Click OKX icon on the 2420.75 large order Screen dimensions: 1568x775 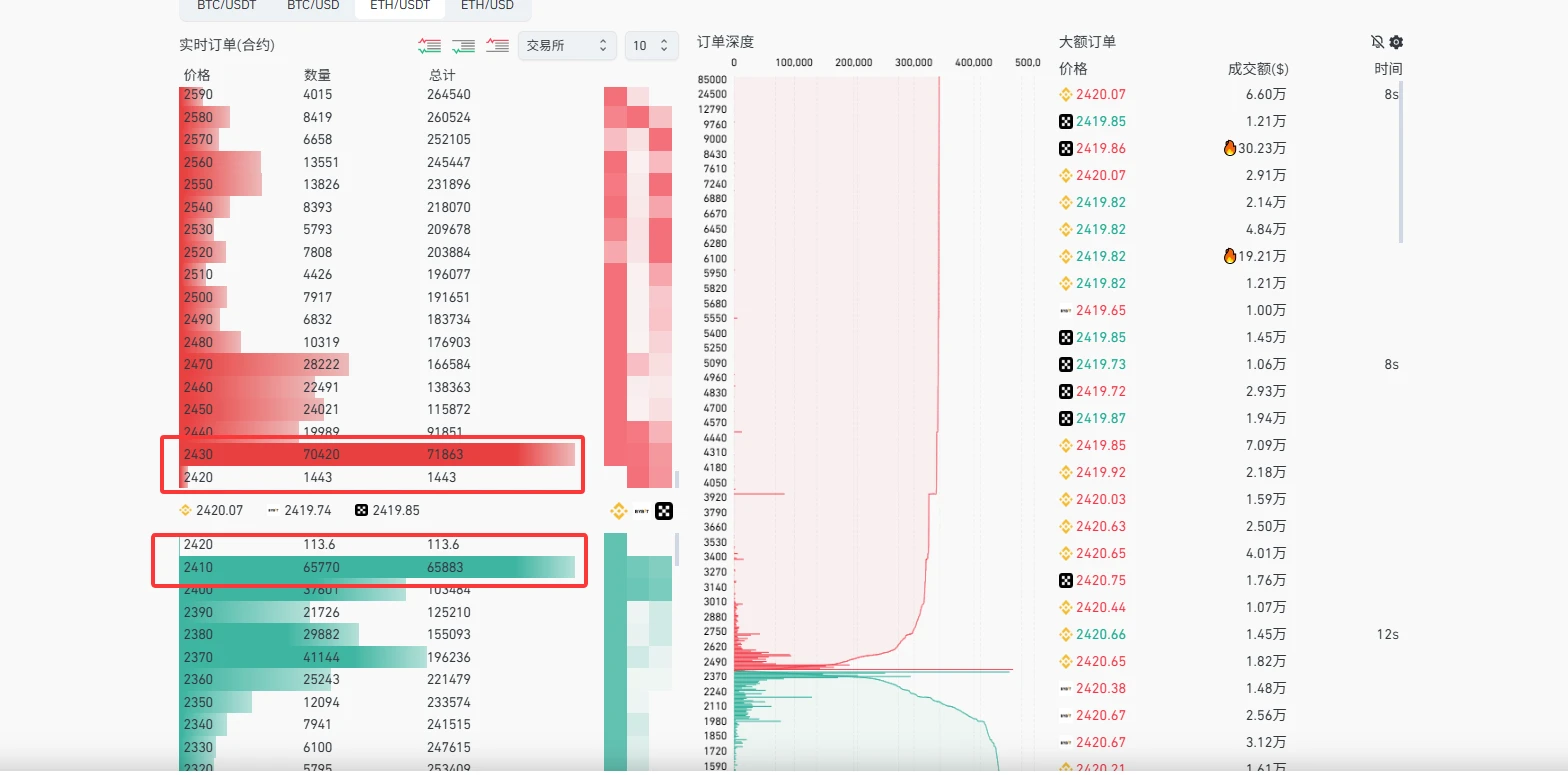[x=1066, y=580]
